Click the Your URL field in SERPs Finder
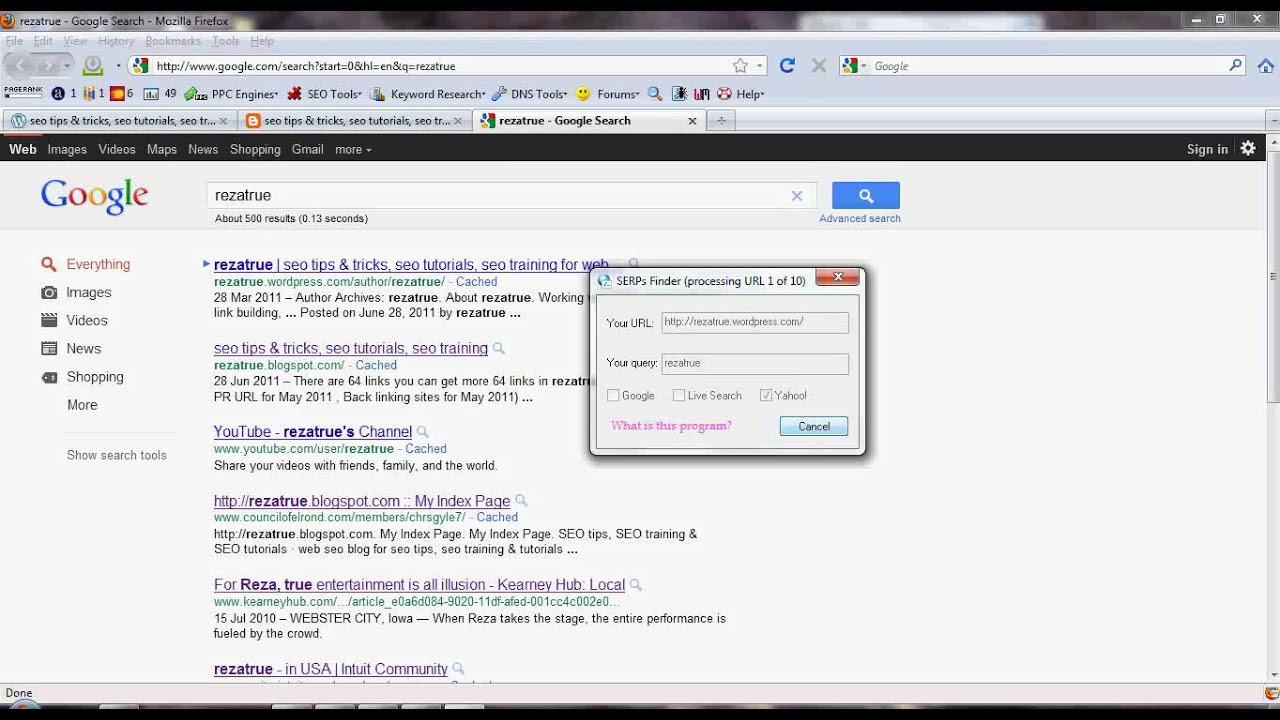 755,322
